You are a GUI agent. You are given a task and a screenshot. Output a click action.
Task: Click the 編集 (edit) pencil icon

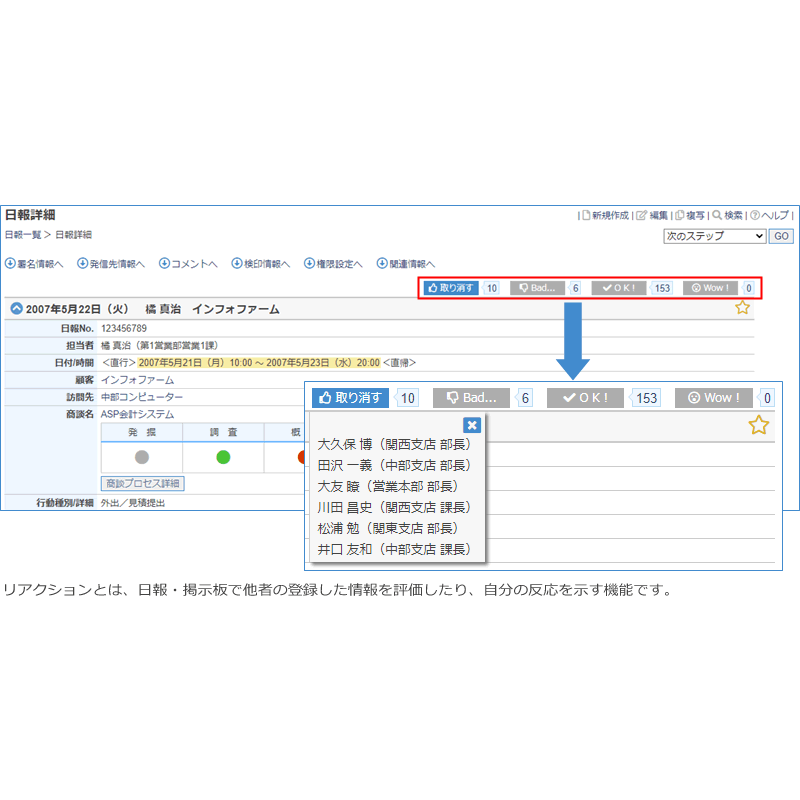coord(642,215)
